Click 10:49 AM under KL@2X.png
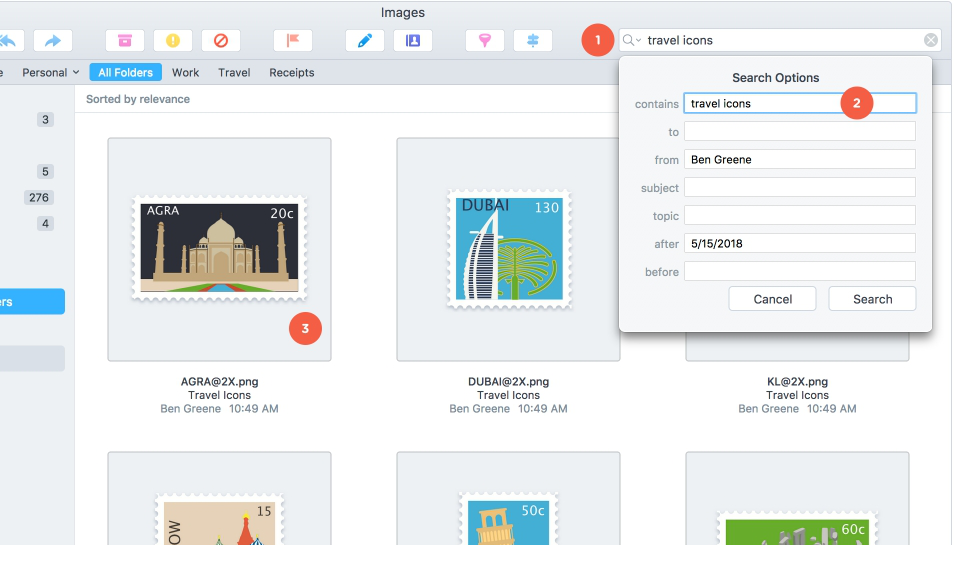The image size is (954, 566). pyautogui.click(x=832, y=409)
